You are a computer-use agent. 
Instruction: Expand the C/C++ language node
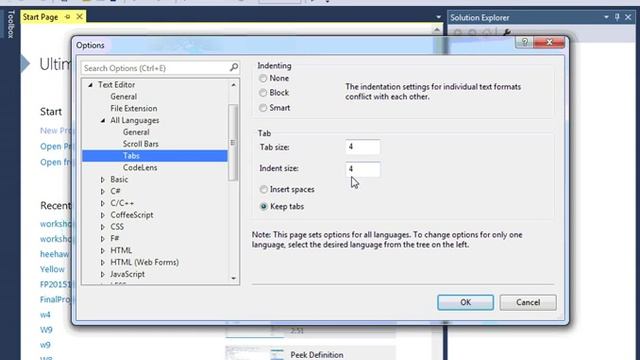pyautogui.click(x=102, y=203)
